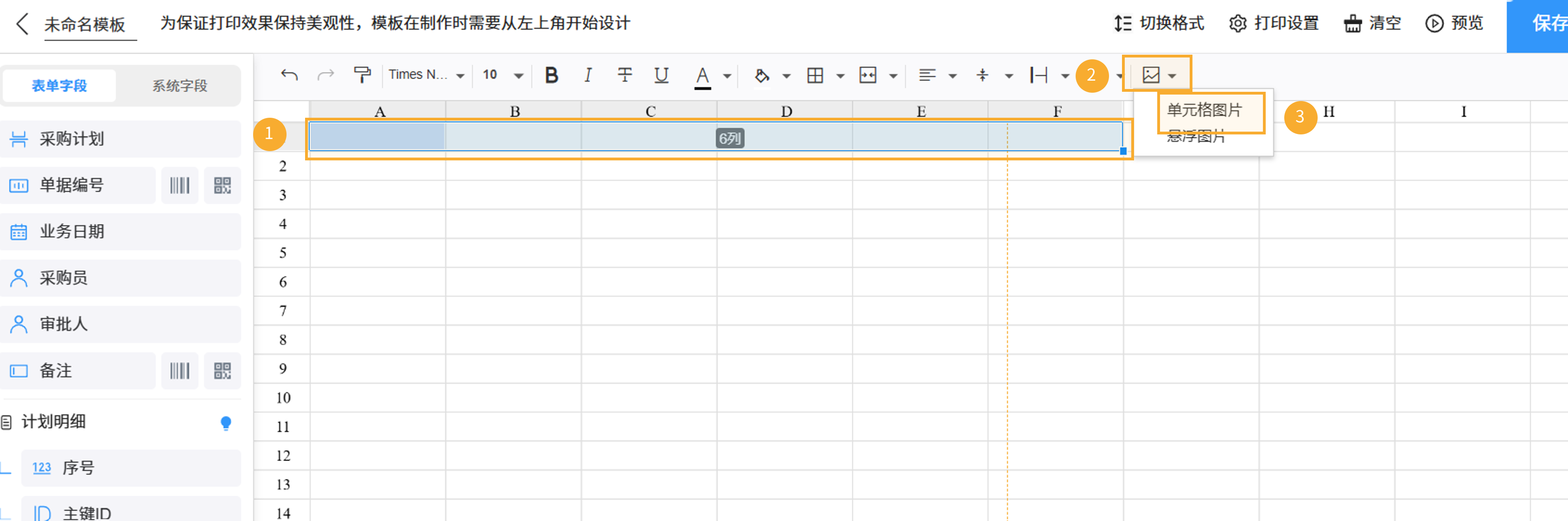Click the insert image icon
The height and width of the screenshot is (521, 1568).
(1151, 75)
